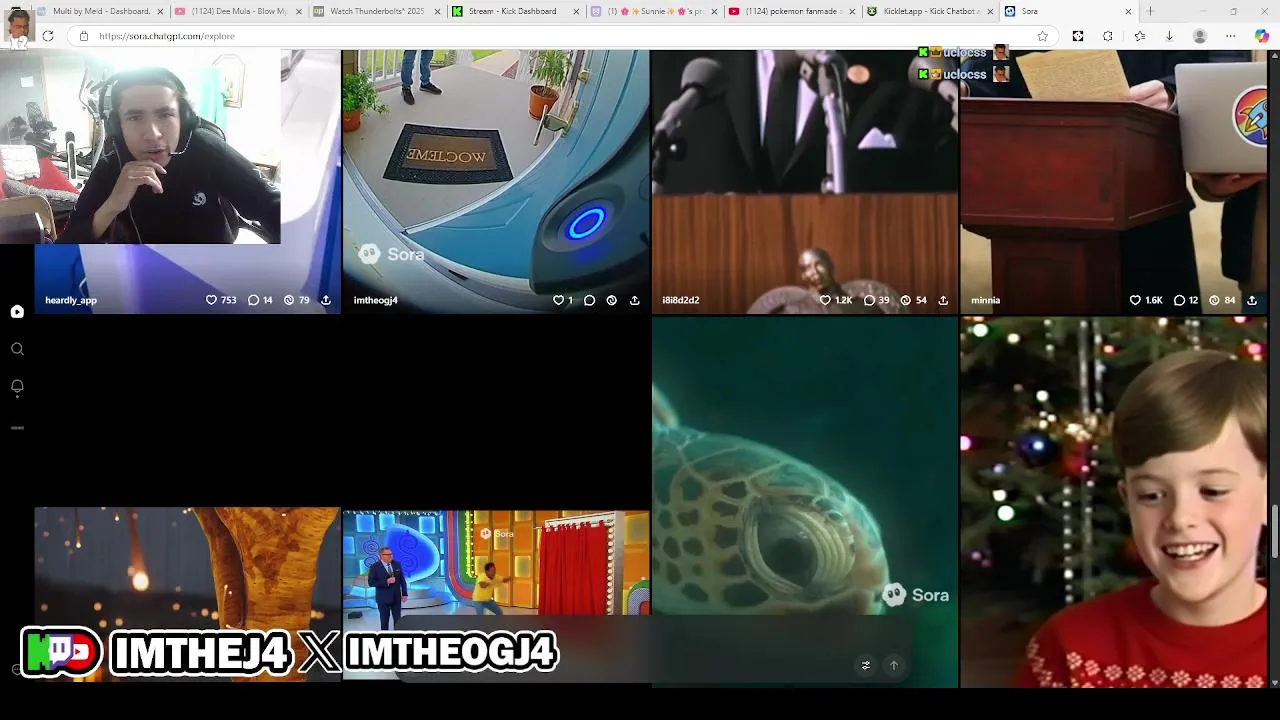Image resolution: width=1280 pixels, height=720 pixels.
Task: Open a new browser tab
Action: [1150, 11]
